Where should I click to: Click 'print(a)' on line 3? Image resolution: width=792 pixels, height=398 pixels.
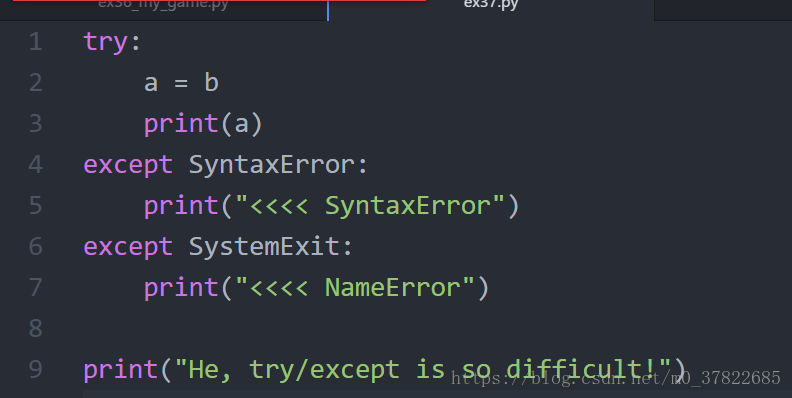coord(203,124)
